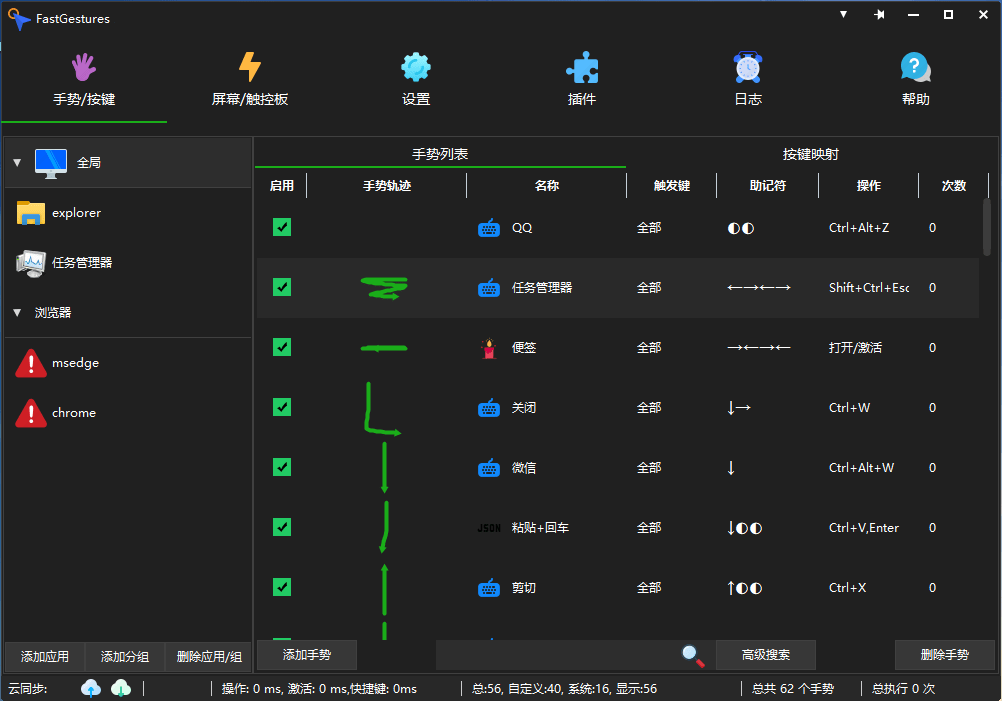Click the cloud upload sync icon

click(92, 688)
